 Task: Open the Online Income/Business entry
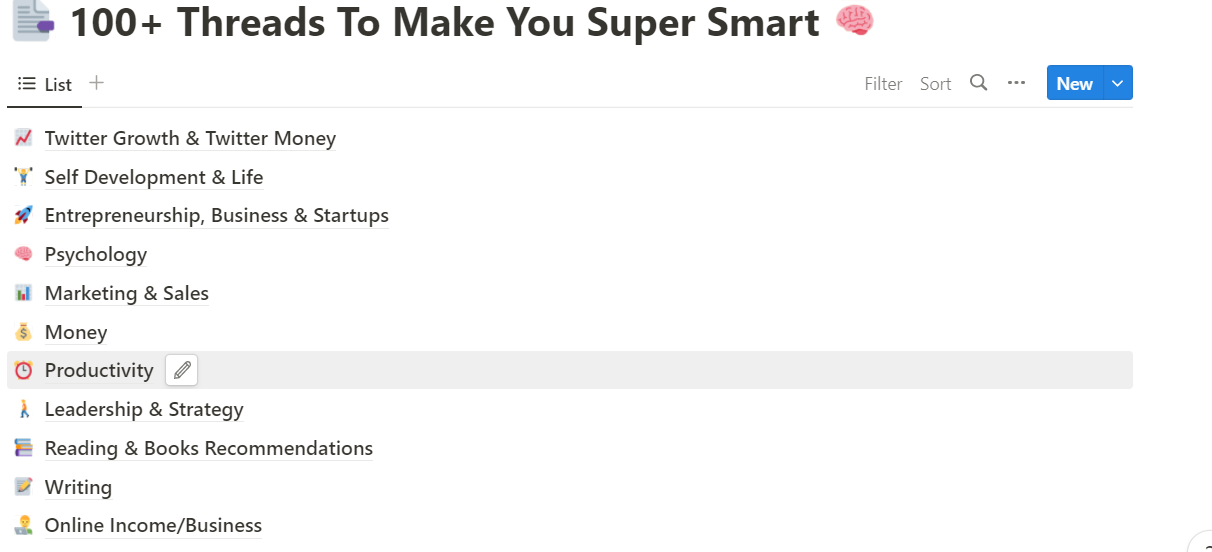pos(153,525)
